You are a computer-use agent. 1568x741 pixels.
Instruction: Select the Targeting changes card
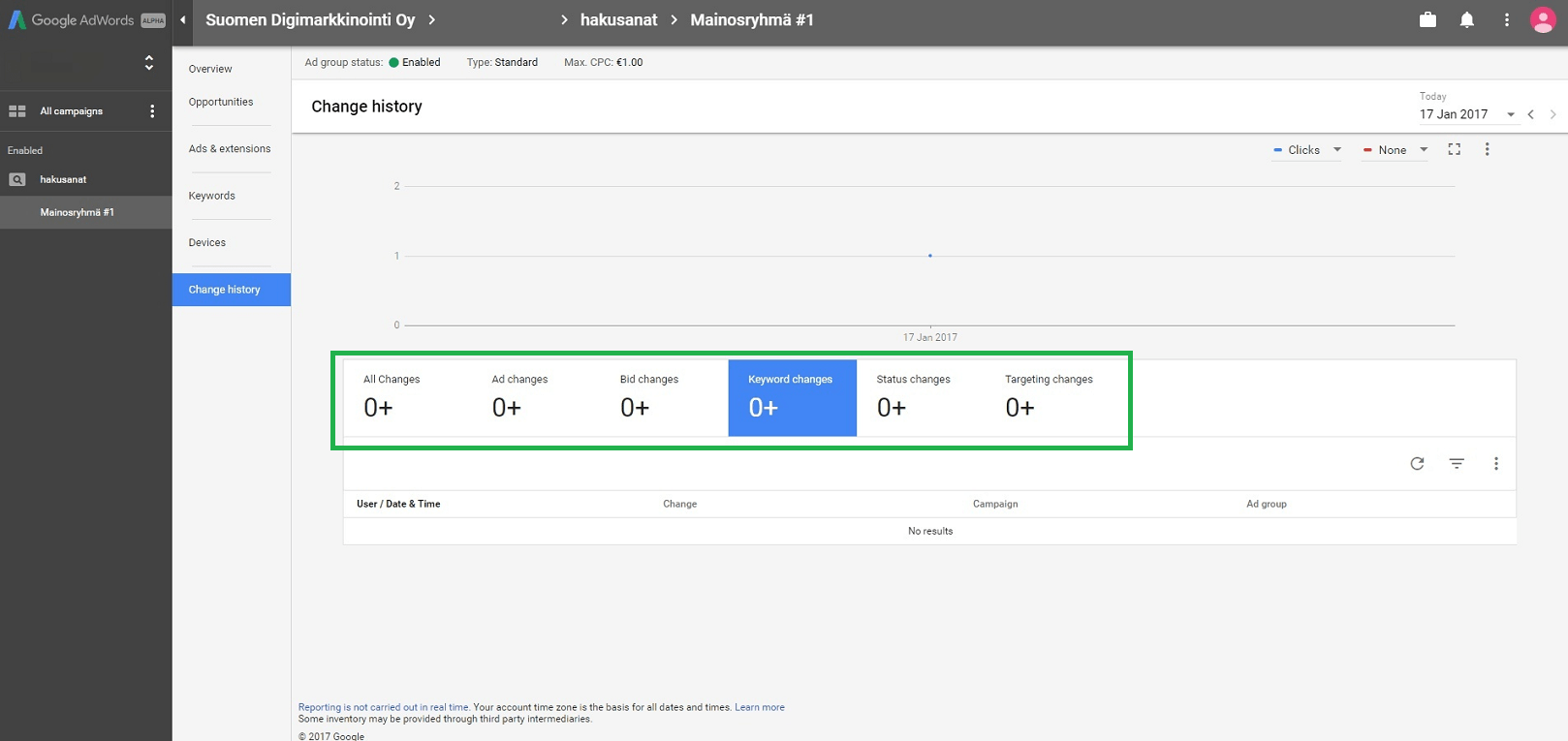pyautogui.click(x=1050, y=398)
